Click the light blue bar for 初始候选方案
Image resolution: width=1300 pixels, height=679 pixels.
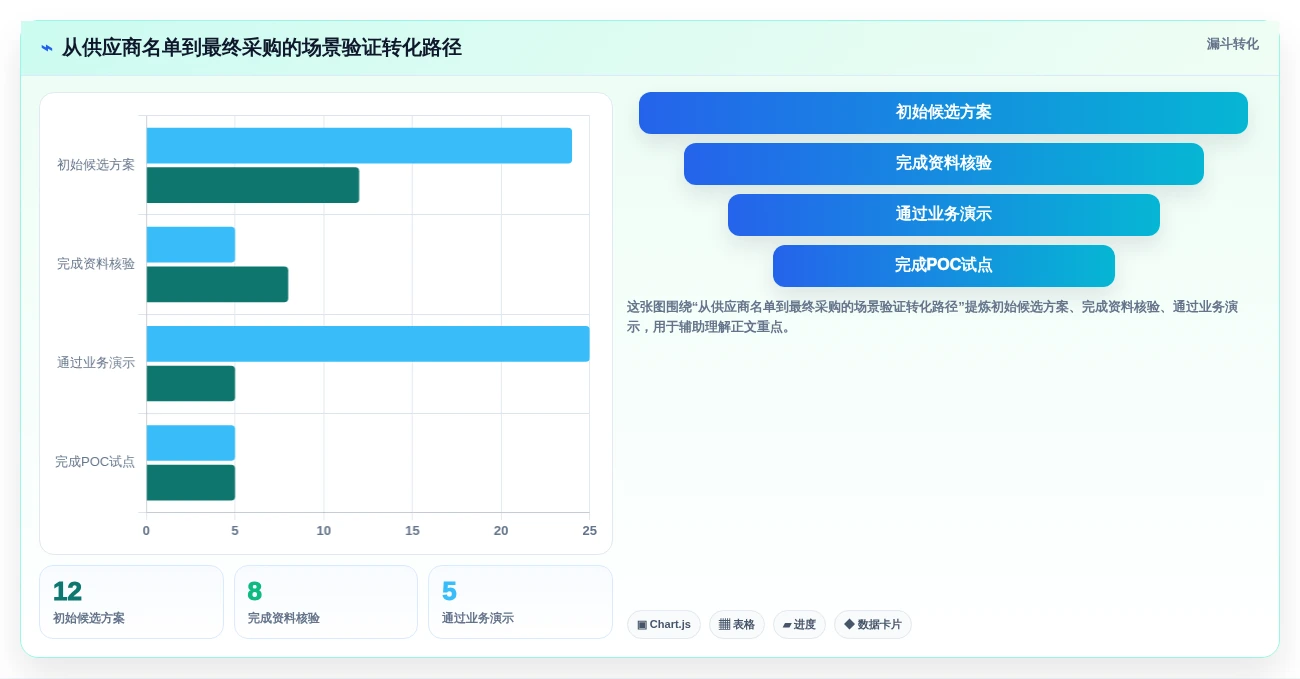tap(359, 146)
